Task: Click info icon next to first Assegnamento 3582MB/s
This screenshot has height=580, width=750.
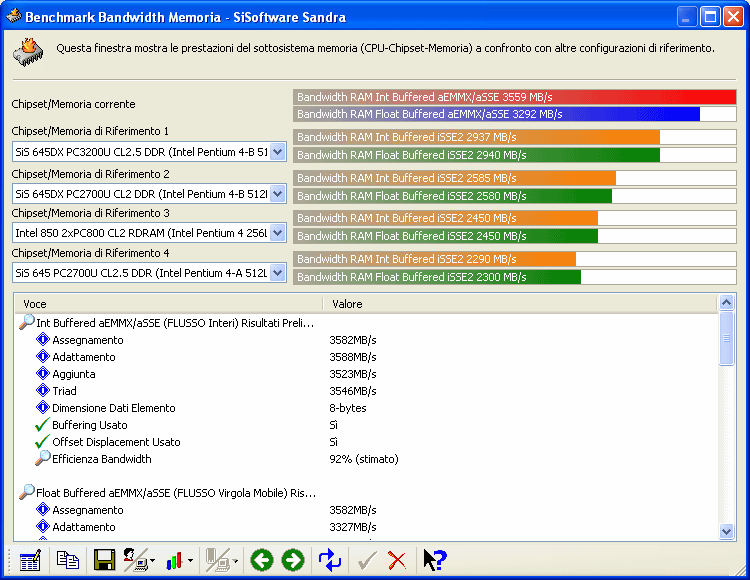Action: [x=43, y=339]
